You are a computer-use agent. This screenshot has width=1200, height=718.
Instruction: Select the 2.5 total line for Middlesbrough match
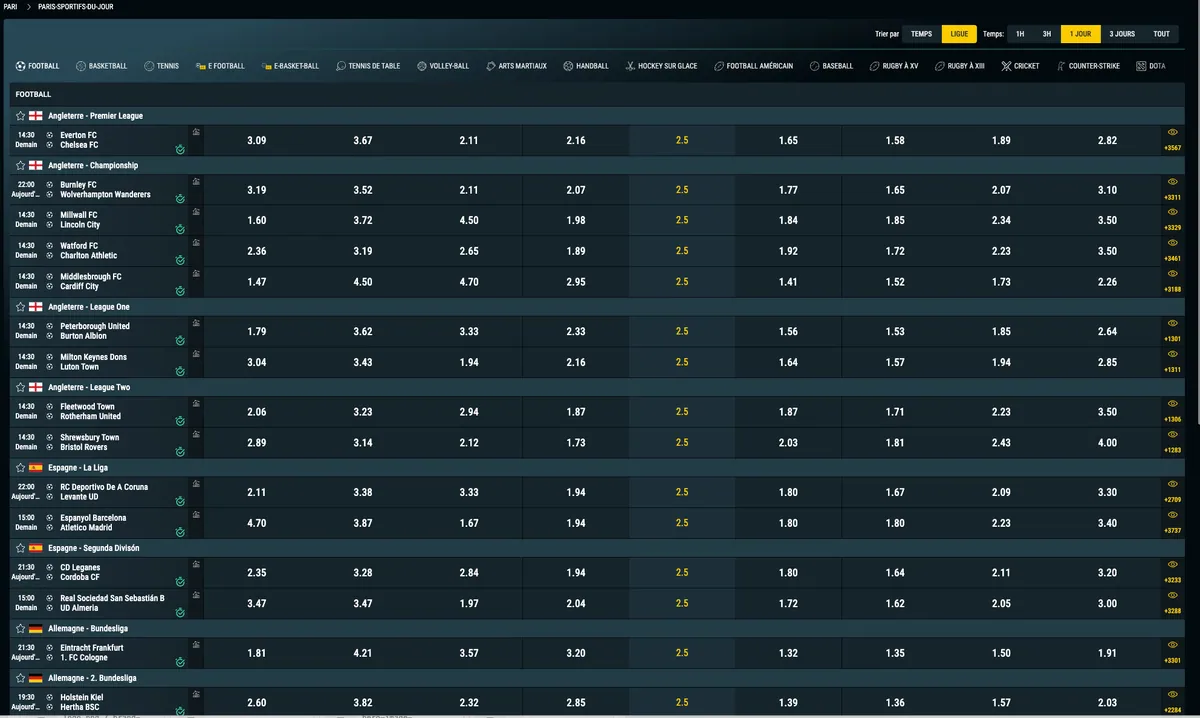[682, 282]
